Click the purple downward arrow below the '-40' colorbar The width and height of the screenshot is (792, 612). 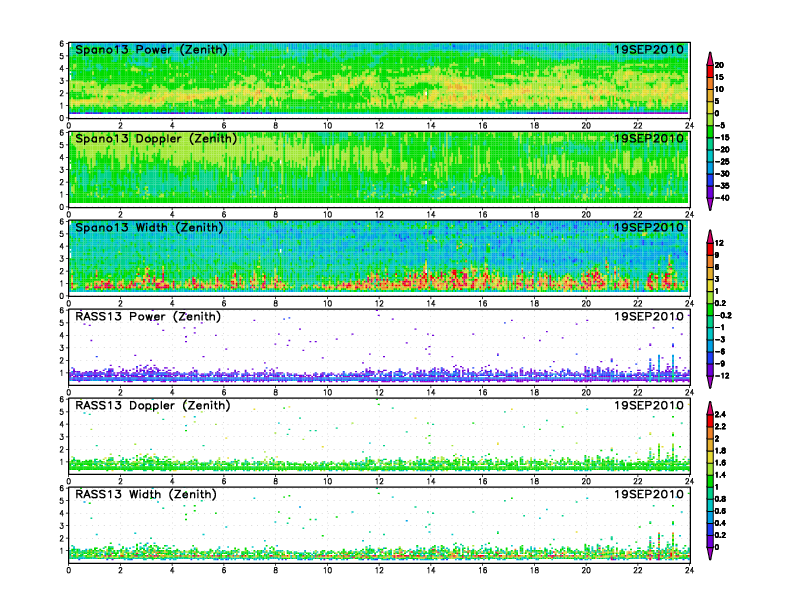tap(710, 204)
